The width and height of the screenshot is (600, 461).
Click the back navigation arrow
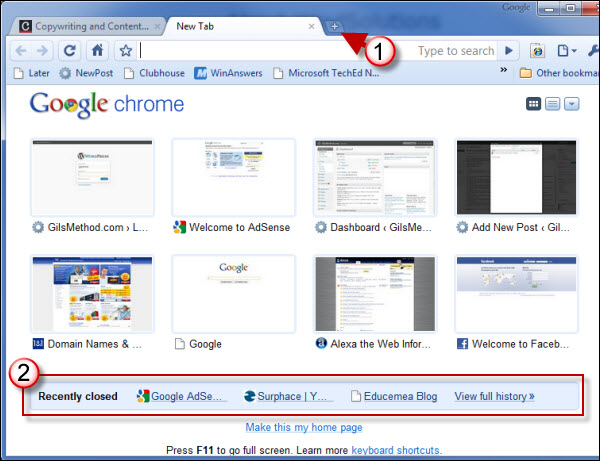22,50
